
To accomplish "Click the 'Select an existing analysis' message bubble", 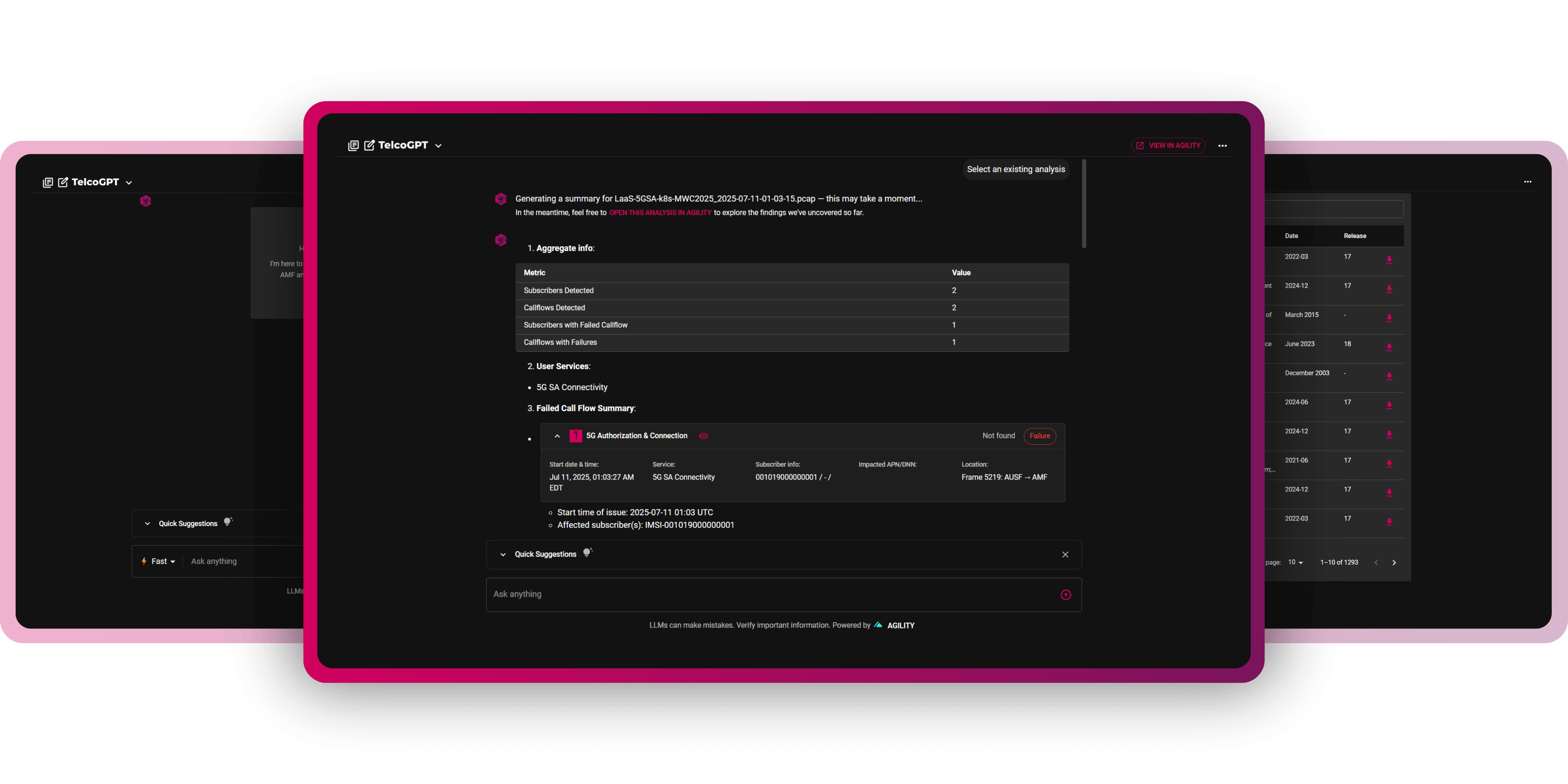I will point(1016,169).
